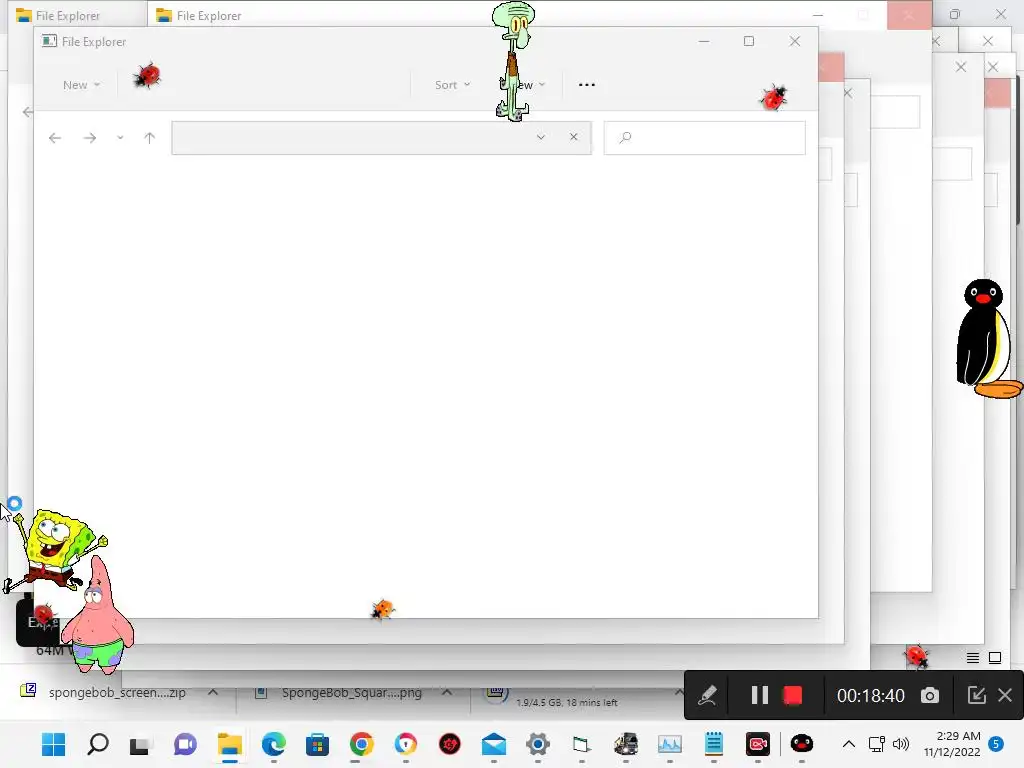
Task: Focus the File Explorer search box
Action: [705, 138]
